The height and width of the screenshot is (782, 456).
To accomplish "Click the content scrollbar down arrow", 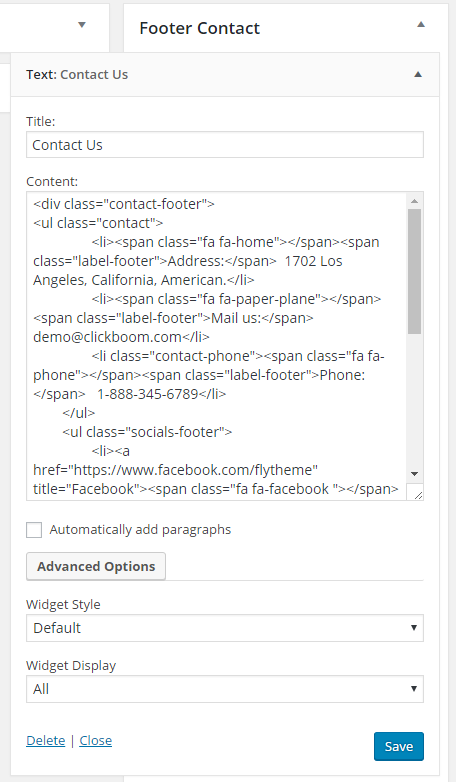I will click(414, 474).
